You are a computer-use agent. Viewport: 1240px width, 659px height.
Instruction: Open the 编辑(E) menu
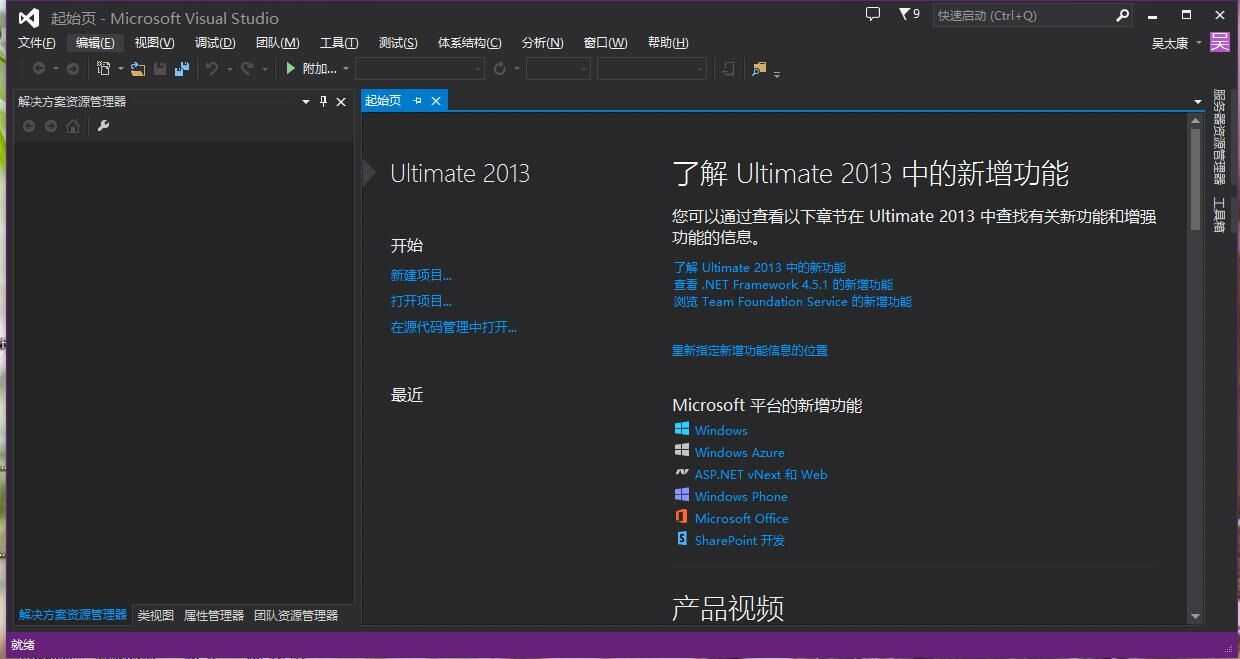click(x=95, y=43)
